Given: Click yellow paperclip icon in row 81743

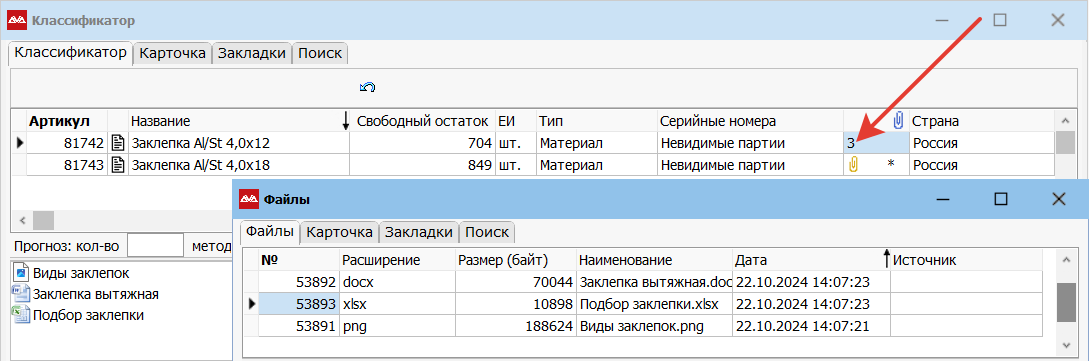Looking at the screenshot, I should click(x=854, y=165).
